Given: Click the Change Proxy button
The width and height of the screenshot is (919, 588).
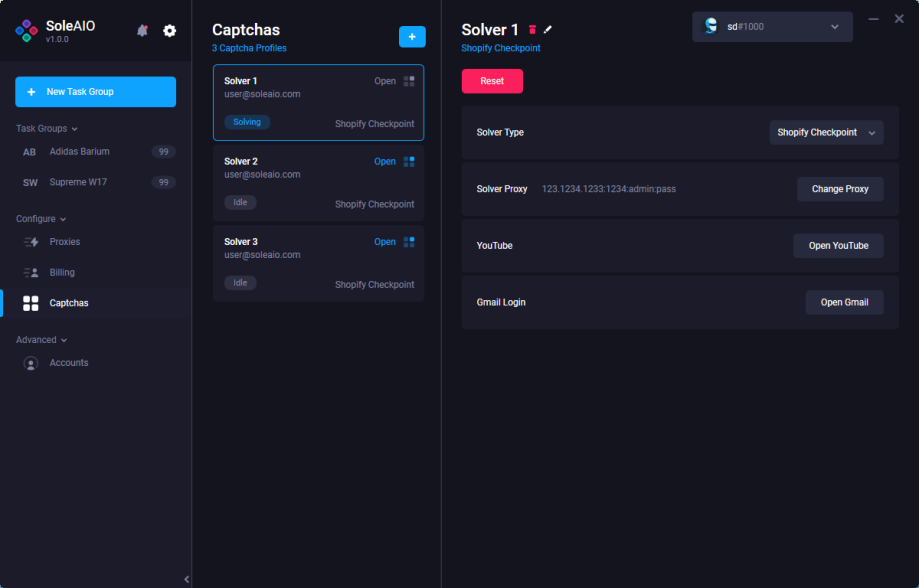Looking at the screenshot, I should coord(840,189).
